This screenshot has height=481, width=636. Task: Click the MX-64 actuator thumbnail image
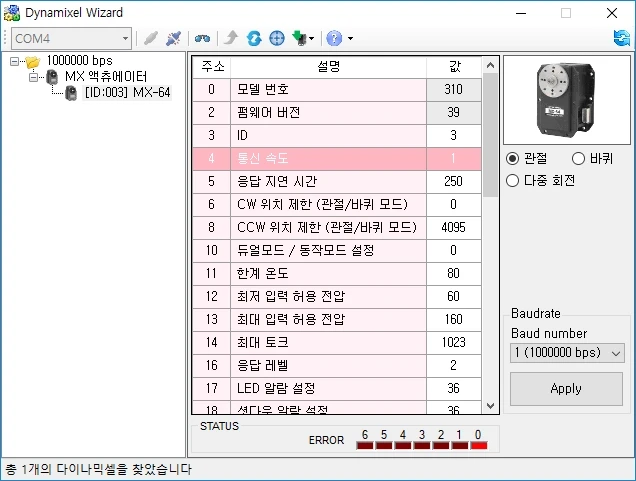tap(566, 98)
